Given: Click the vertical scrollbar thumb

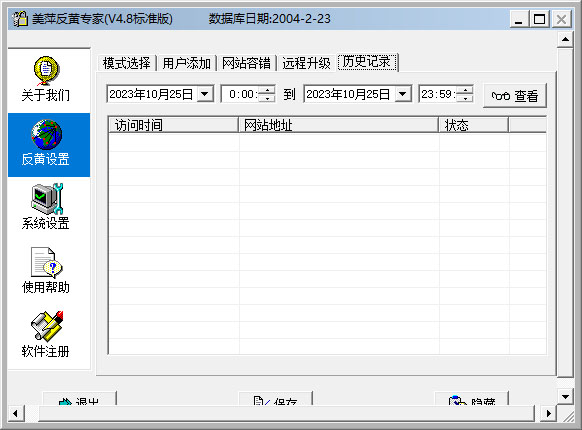Looking at the screenshot, I should click(565, 213).
